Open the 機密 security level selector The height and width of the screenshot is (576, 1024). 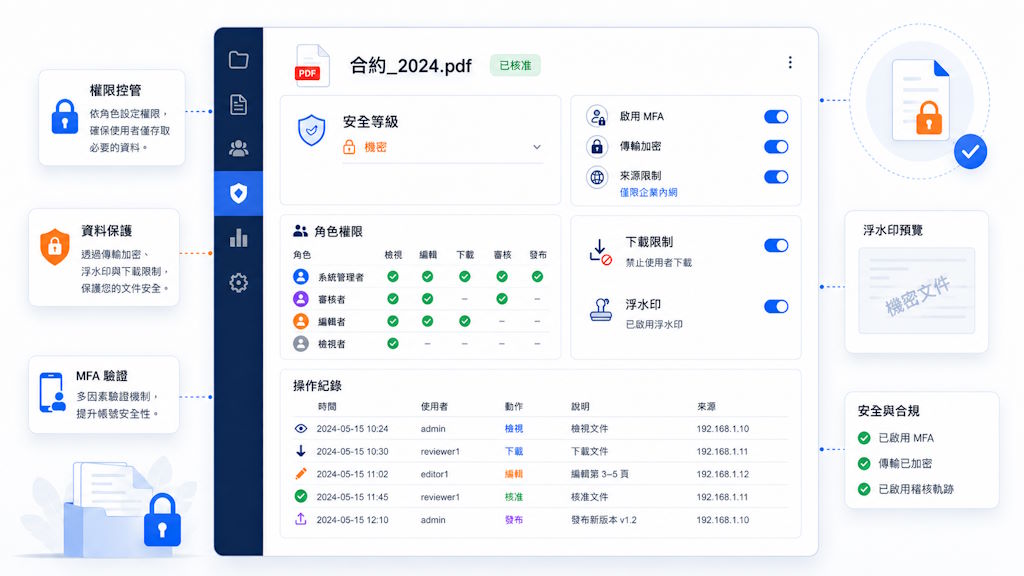[442, 148]
